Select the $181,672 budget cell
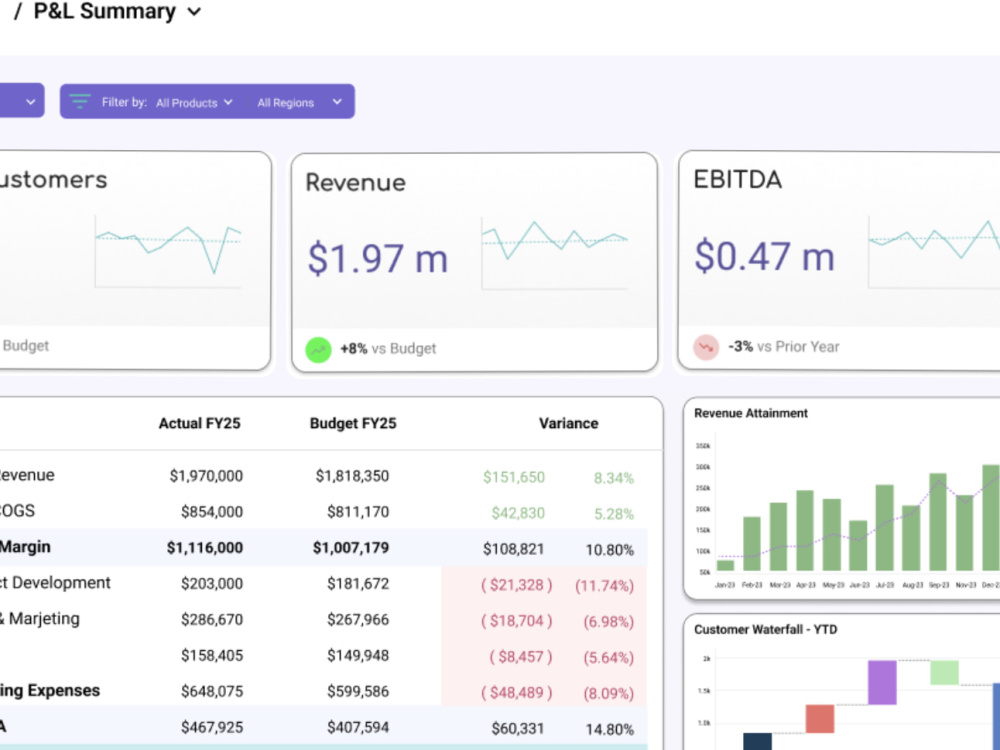The height and width of the screenshot is (750, 1000). pyautogui.click(x=358, y=584)
